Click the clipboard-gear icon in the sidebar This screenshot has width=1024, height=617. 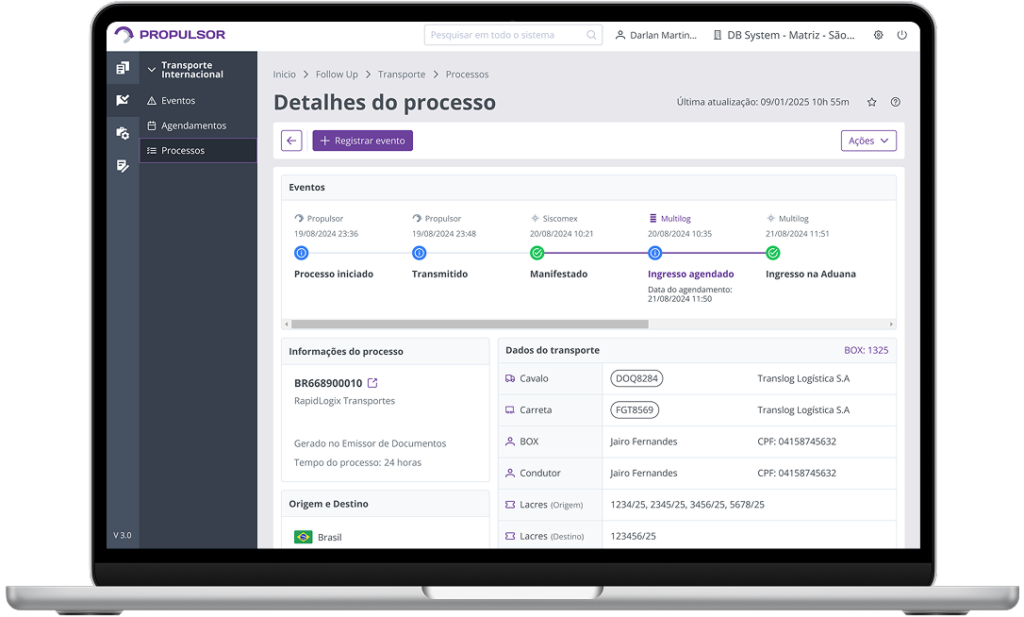pos(122,132)
